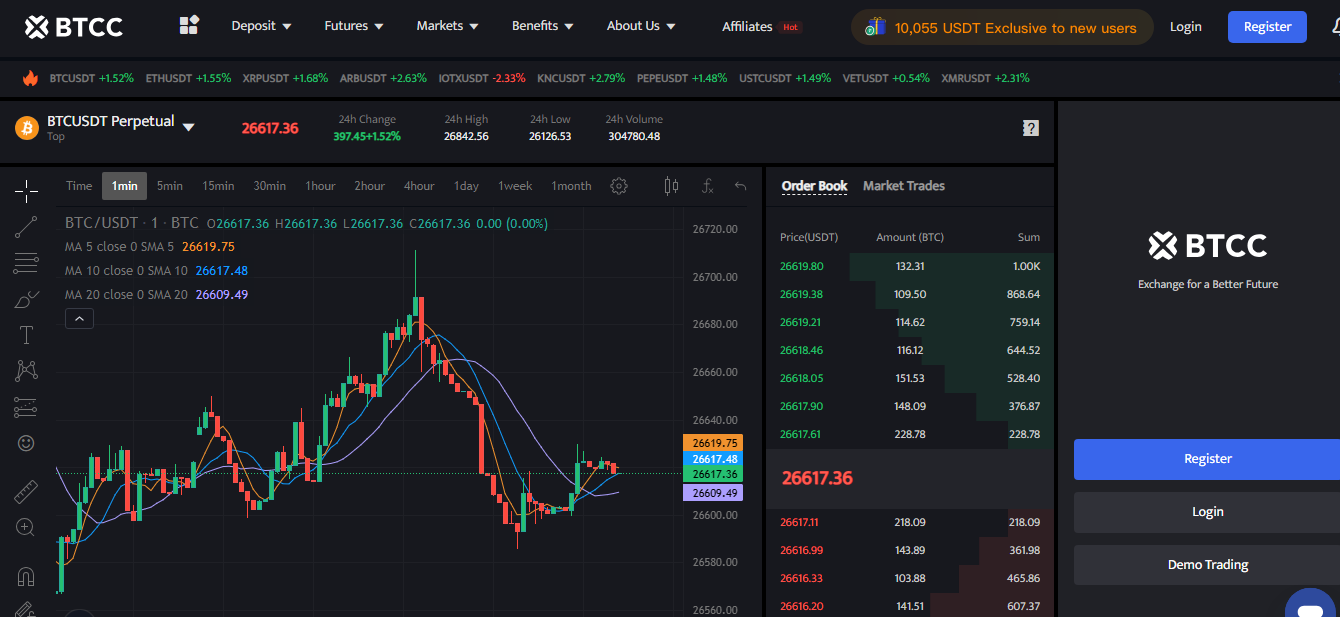The image size is (1340, 617).
Task: Open the chat support widget
Action: 1310,603
